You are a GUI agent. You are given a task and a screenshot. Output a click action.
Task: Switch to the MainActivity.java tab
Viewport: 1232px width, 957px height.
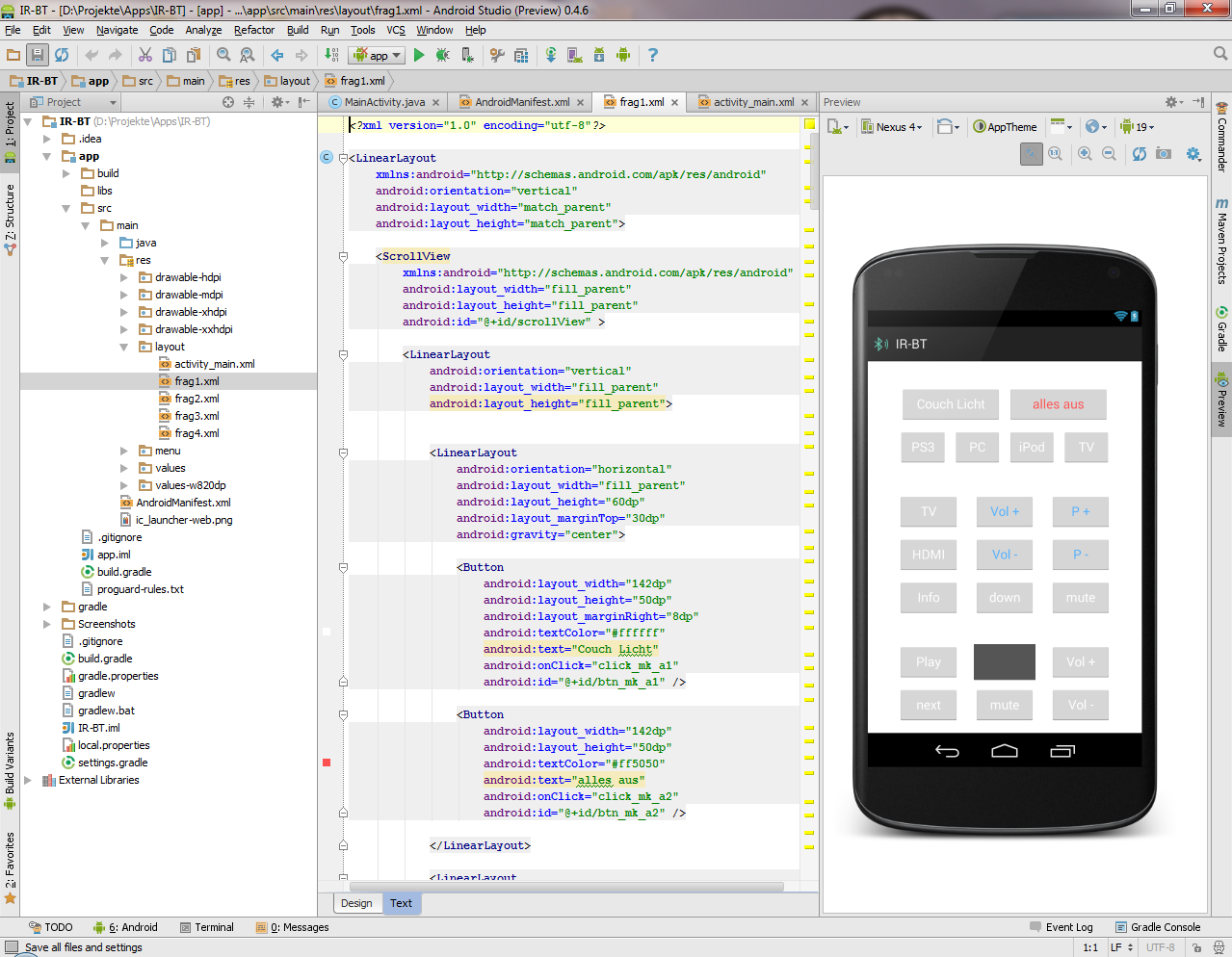point(384,102)
